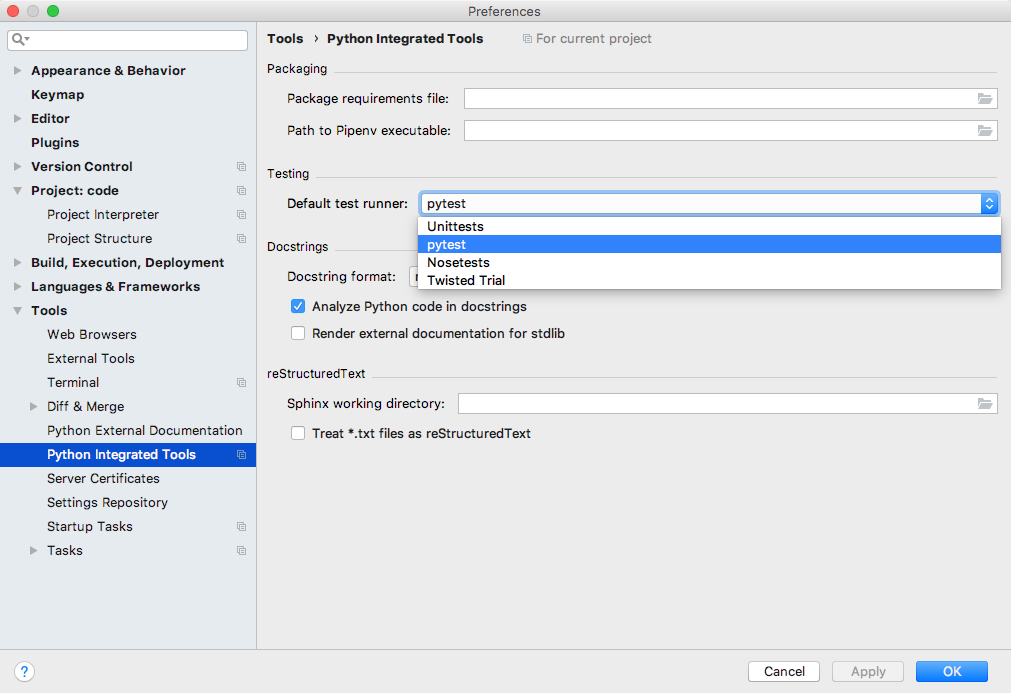Choose pytest from the runner list
The image size is (1011, 693).
[x=709, y=244]
